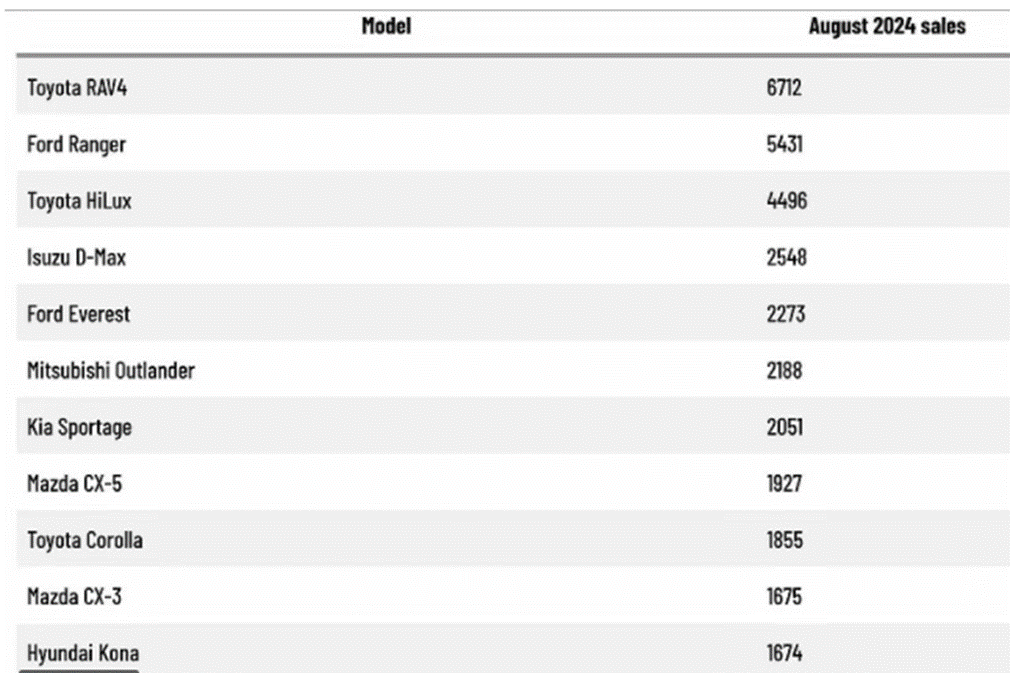Click the Model column header
1010x673 pixels.
point(386,27)
